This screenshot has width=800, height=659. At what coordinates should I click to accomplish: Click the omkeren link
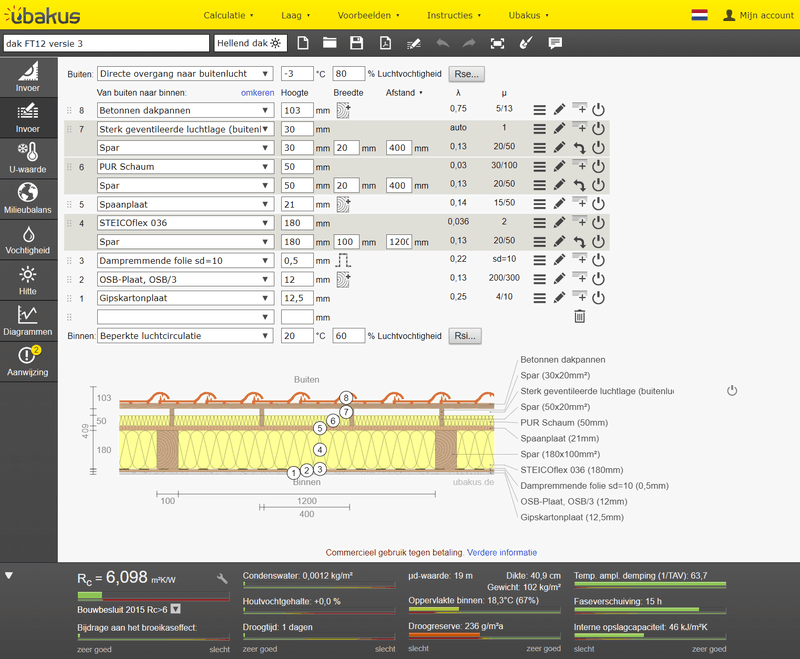(x=257, y=93)
